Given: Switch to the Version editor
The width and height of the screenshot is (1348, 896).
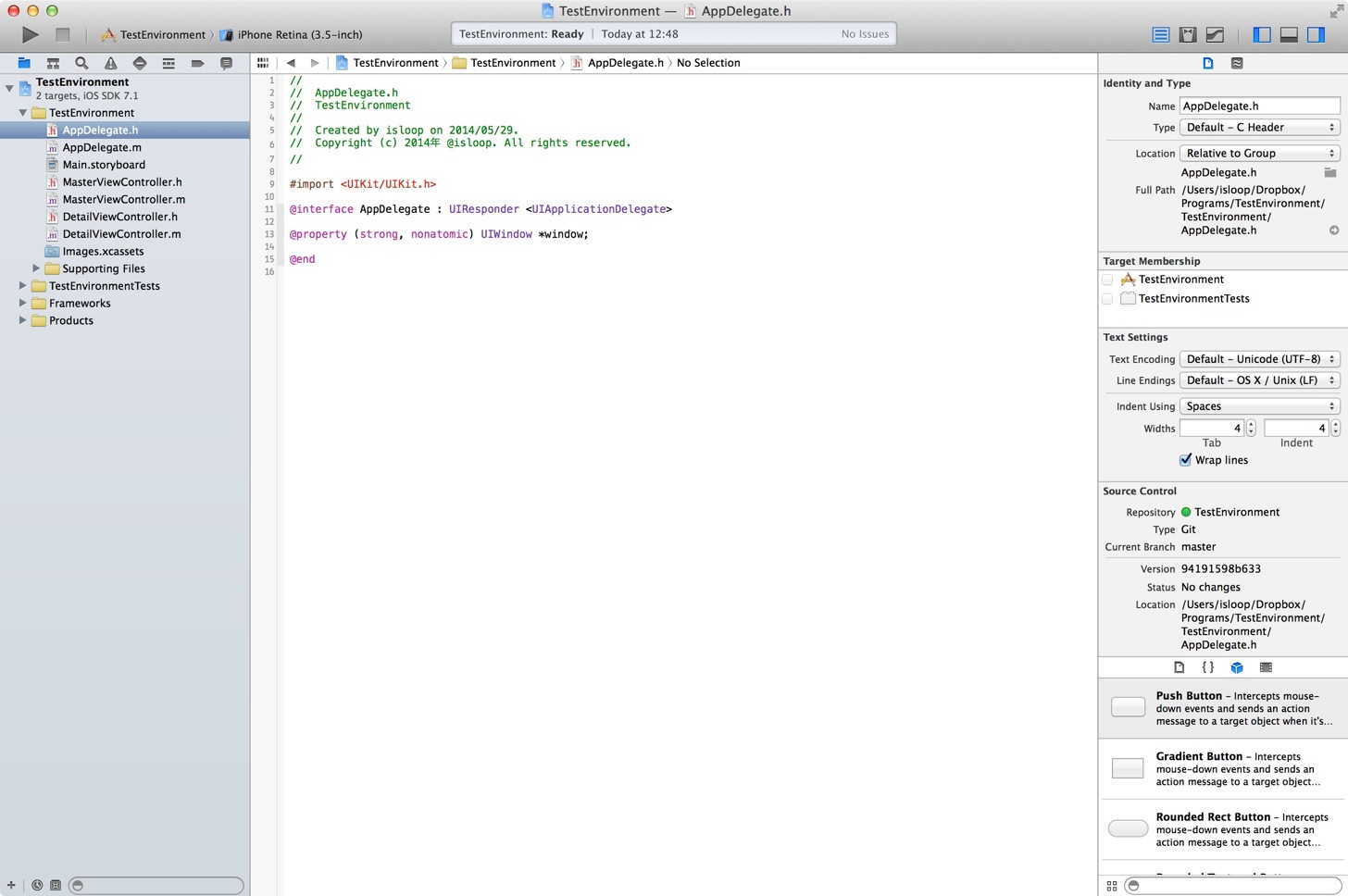Looking at the screenshot, I should [1215, 34].
